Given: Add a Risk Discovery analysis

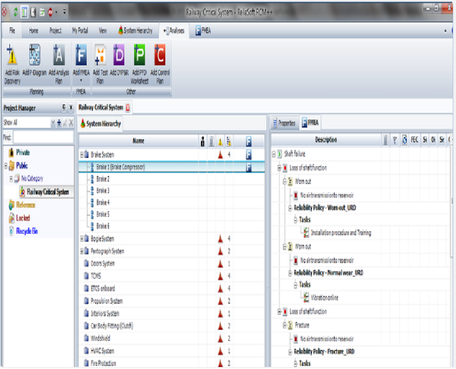Looking at the screenshot, I should 12,64.
